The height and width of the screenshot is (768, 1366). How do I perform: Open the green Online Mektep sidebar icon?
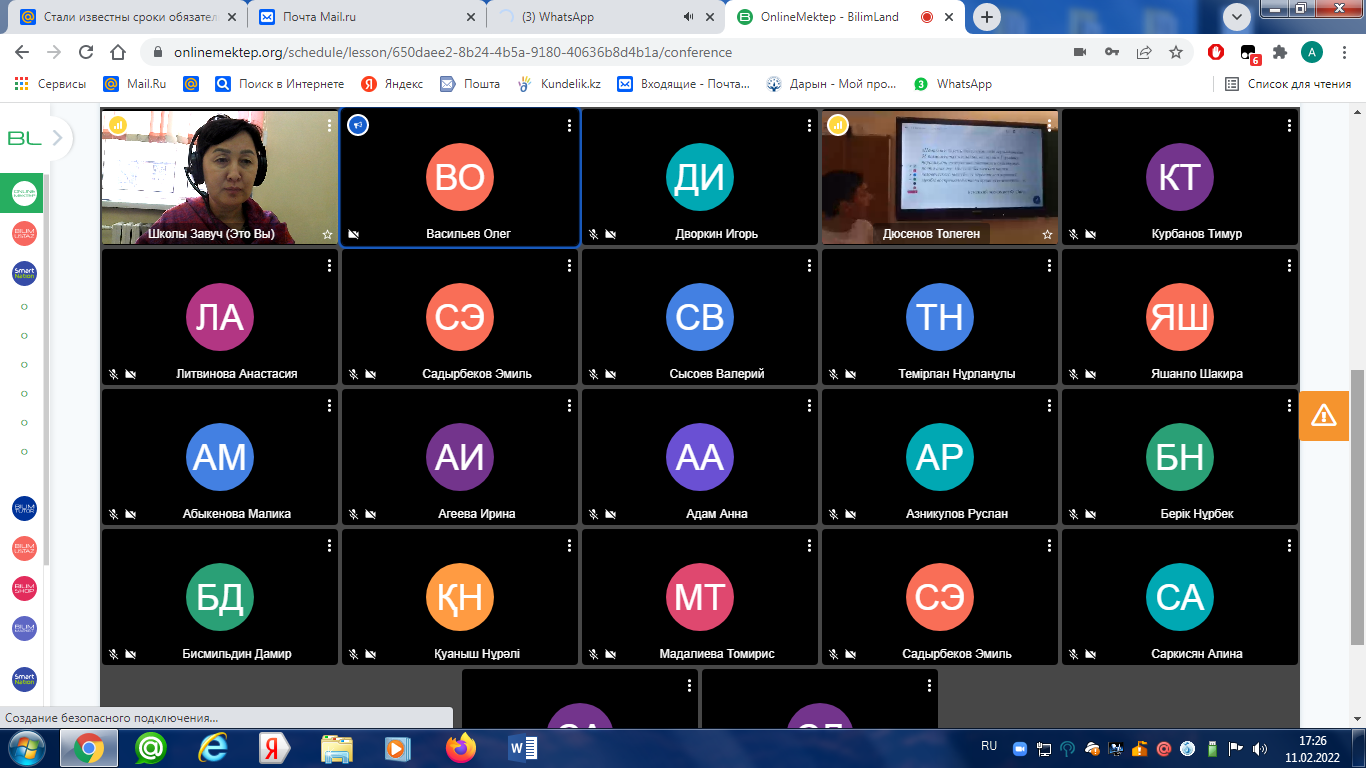tap(24, 192)
